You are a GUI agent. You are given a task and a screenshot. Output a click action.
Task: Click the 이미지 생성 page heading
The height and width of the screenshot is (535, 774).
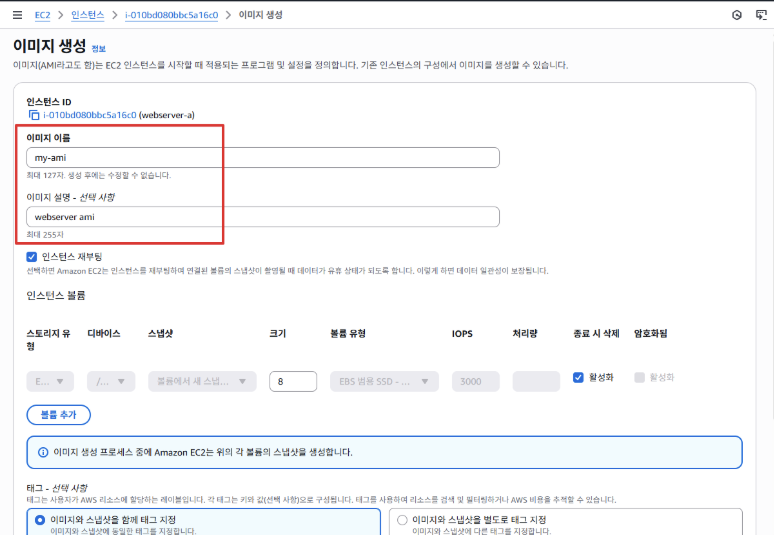(49, 46)
